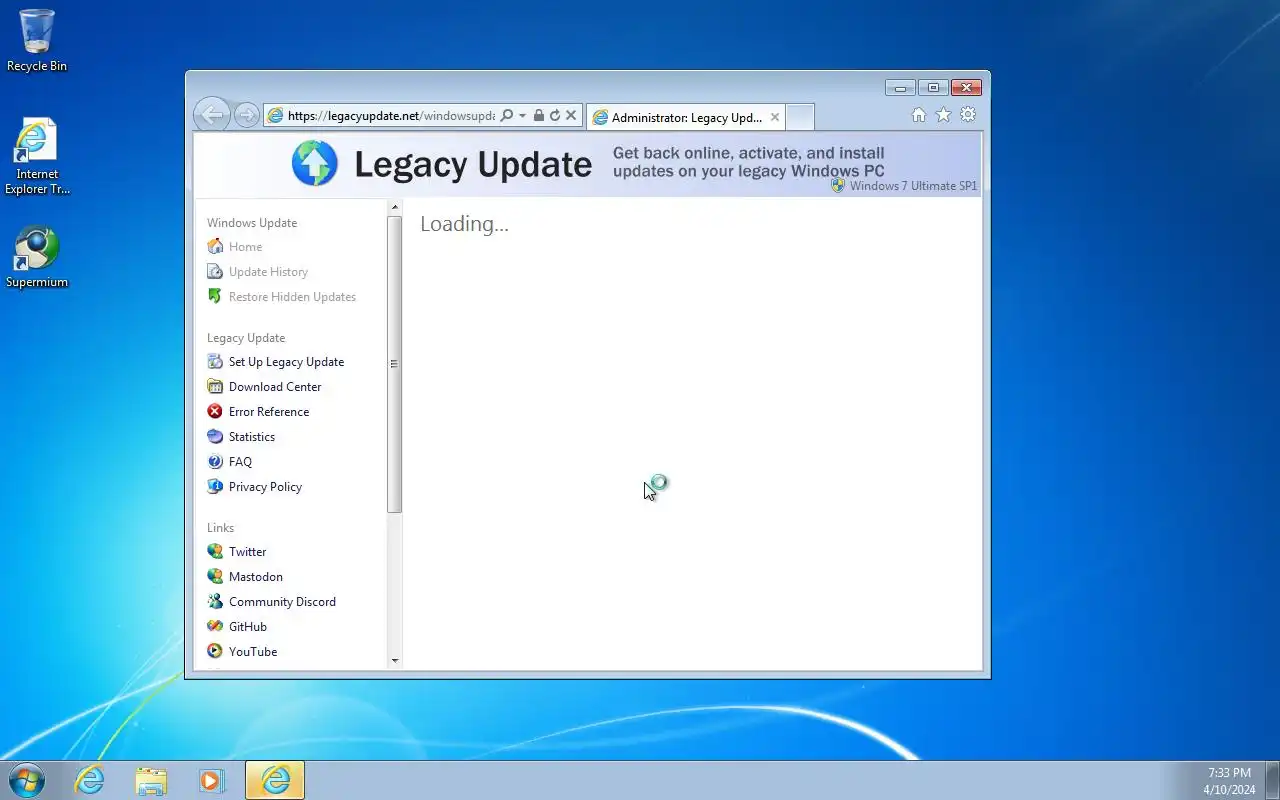Click the sidebar scroll down arrow
The width and height of the screenshot is (1280, 800).
click(x=394, y=660)
